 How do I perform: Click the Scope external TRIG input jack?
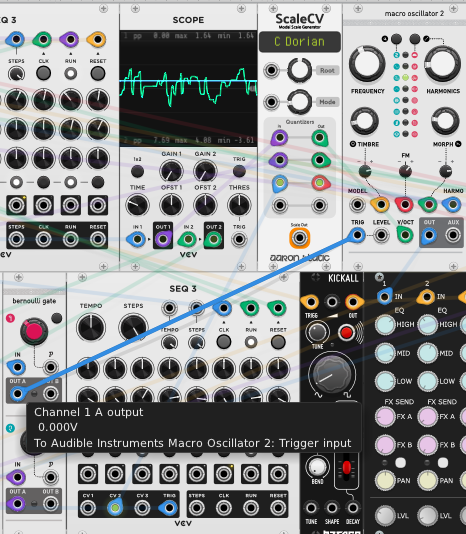[239, 239]
